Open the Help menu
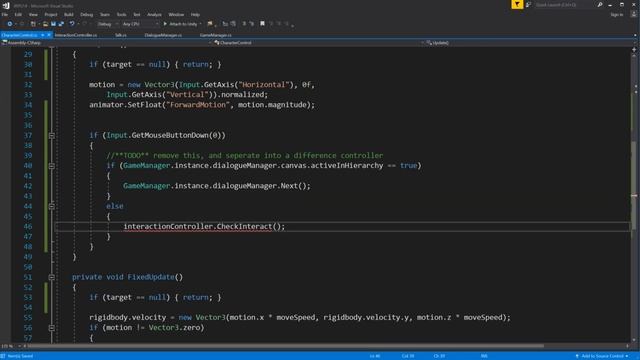Image resolution: width=640 pixels, height=360 pixels. [195, 14]
